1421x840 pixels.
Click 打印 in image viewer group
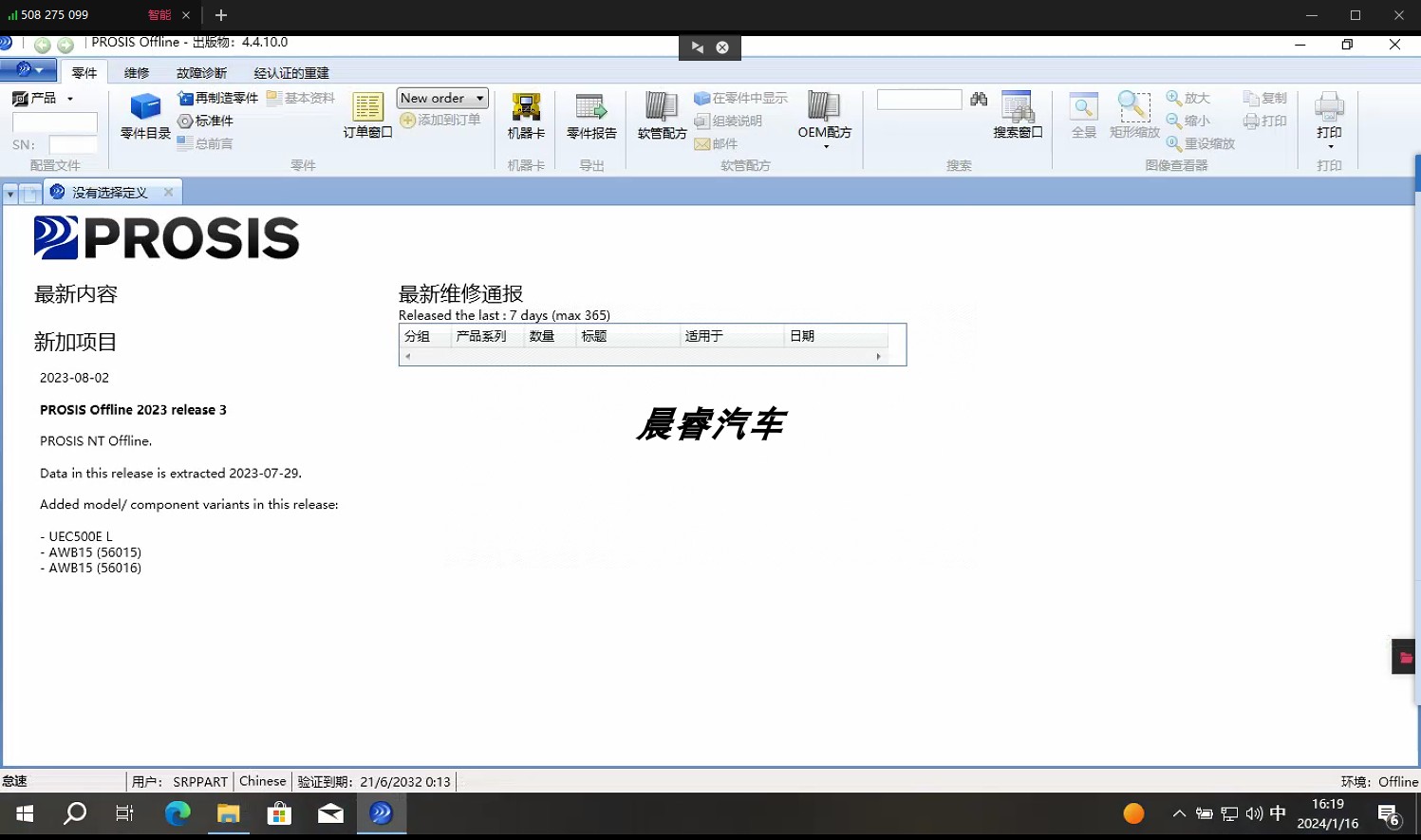(1265, 121)
